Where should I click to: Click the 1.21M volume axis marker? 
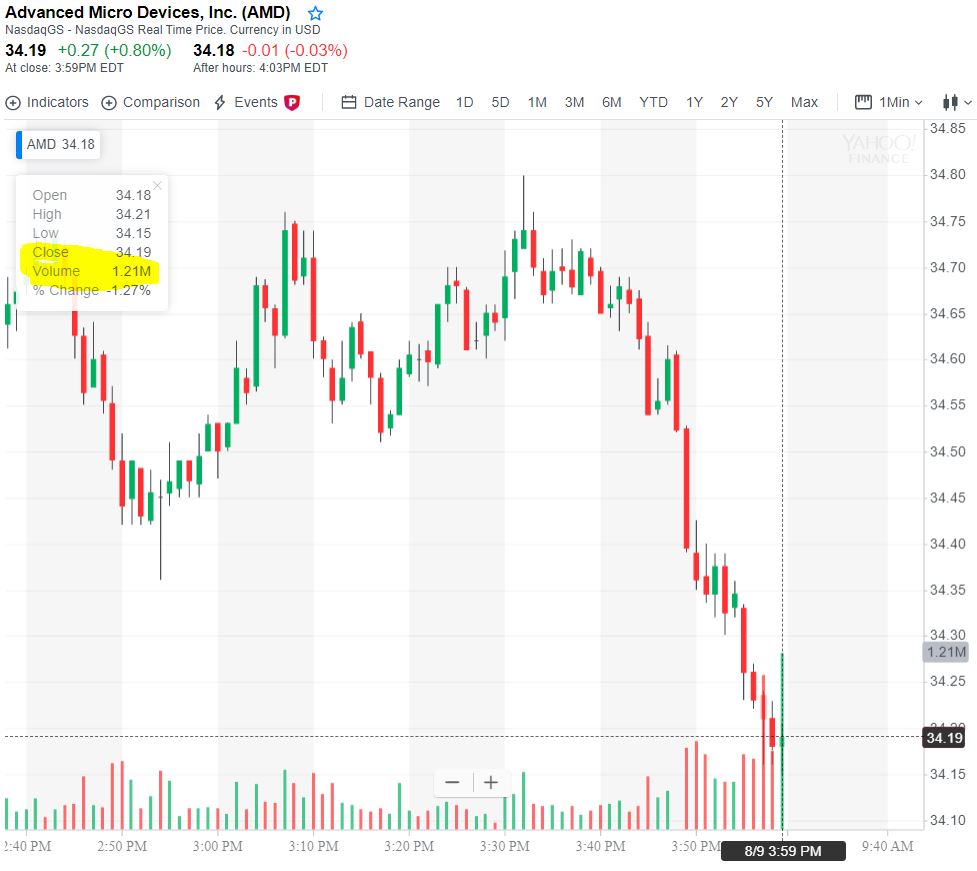point(945,652)
